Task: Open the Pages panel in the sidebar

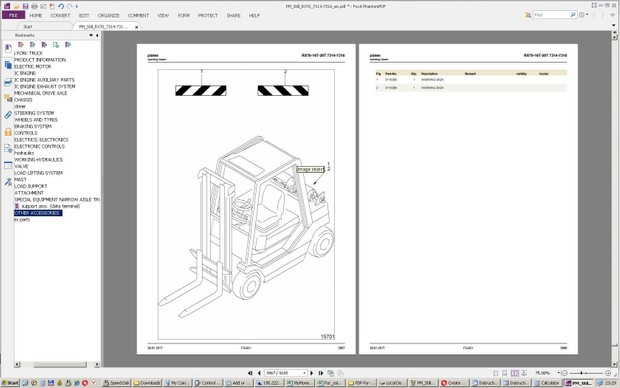Action: click(x=8, y=65)
